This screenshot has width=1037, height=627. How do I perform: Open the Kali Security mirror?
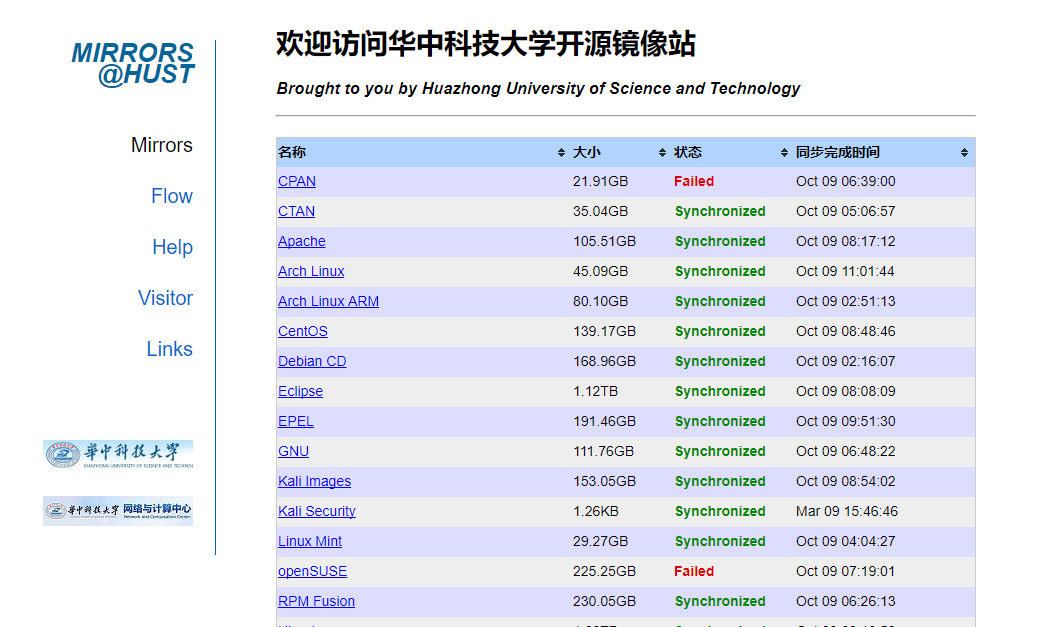pos(316,511)
